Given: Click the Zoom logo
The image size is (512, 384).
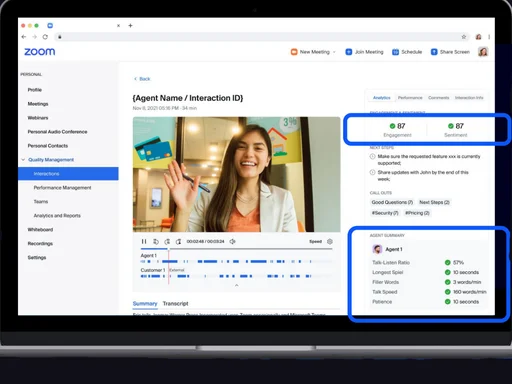Looking at the screenshot, I should 40,52.
